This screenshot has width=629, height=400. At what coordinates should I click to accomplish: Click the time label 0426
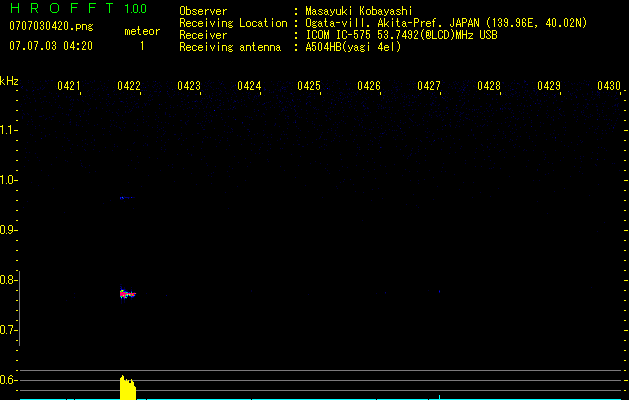[369, 85]
